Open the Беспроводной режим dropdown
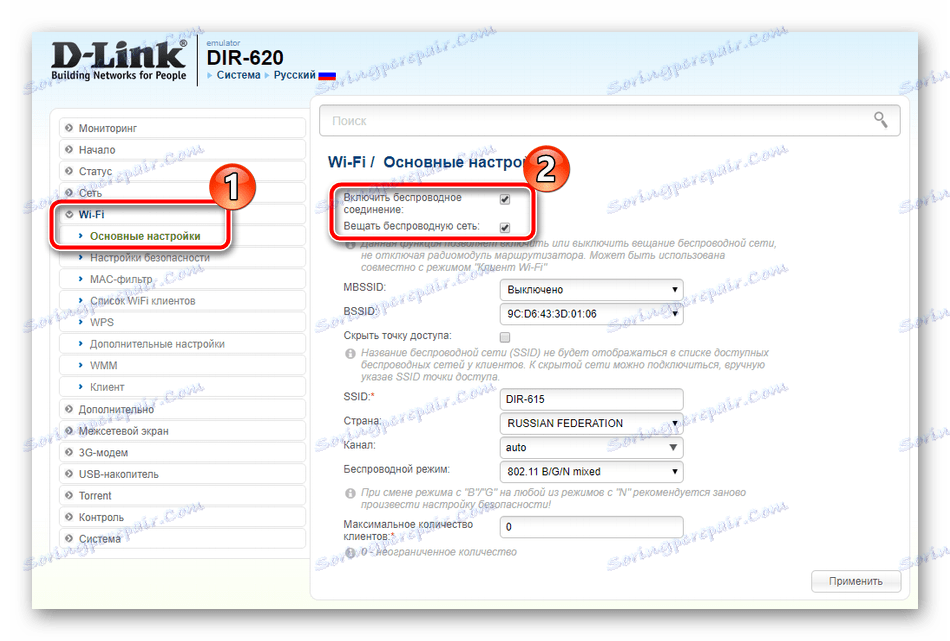This screenshot has height=641, width=950. click(591, 471)
